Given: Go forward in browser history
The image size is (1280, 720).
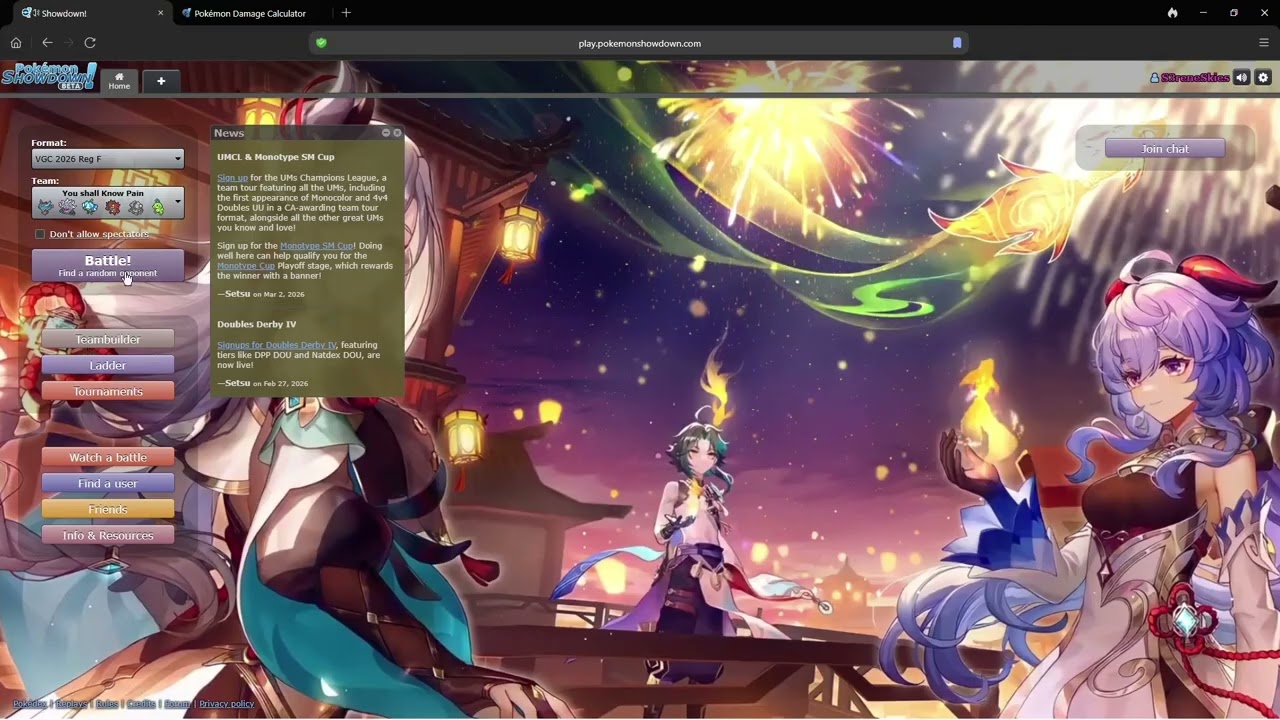Looking at the screenshot, I should [x=68, y=43].
